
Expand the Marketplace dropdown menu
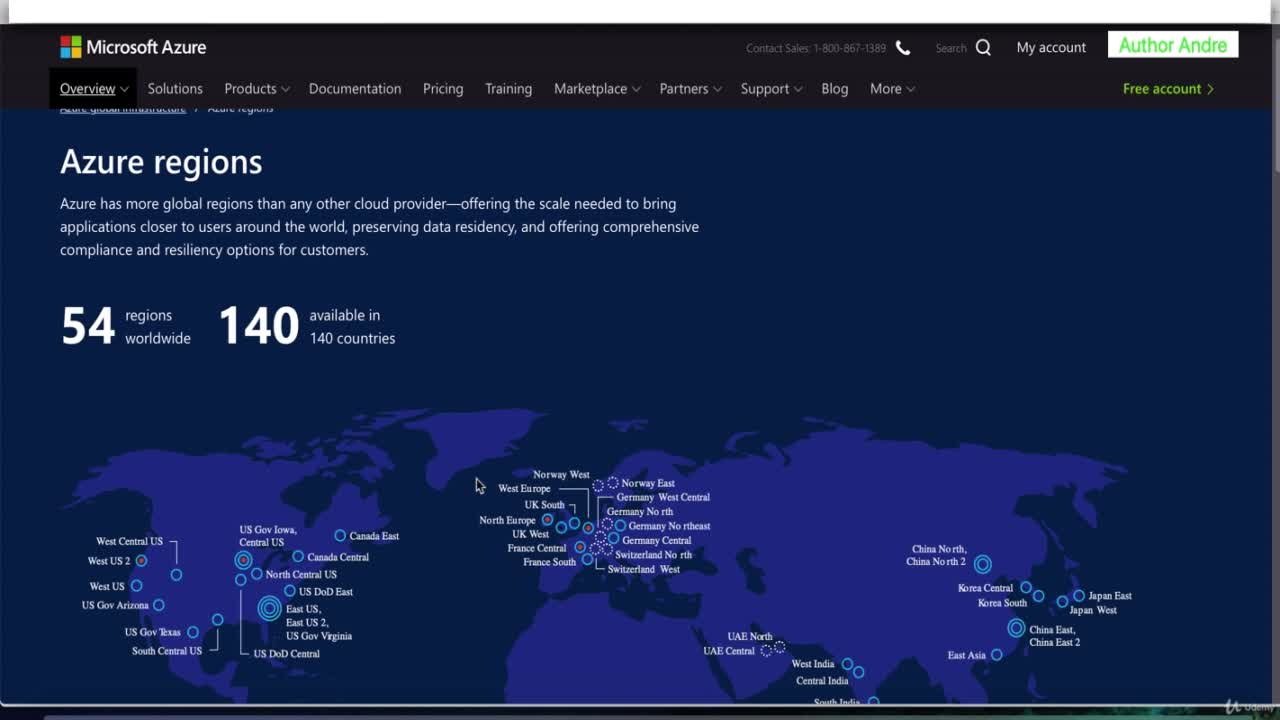pyautogui.click(x=597, y=89)
